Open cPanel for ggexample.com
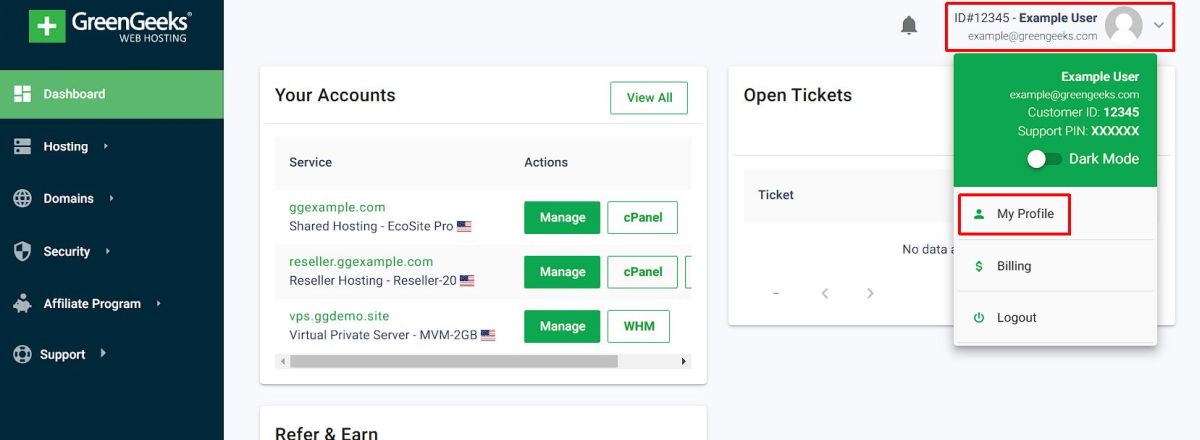 pyautogui.click(x=643, y=217)
